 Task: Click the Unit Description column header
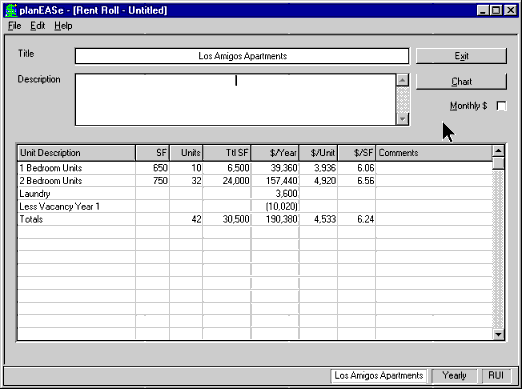pyautogui.click(x=77, y=153)
